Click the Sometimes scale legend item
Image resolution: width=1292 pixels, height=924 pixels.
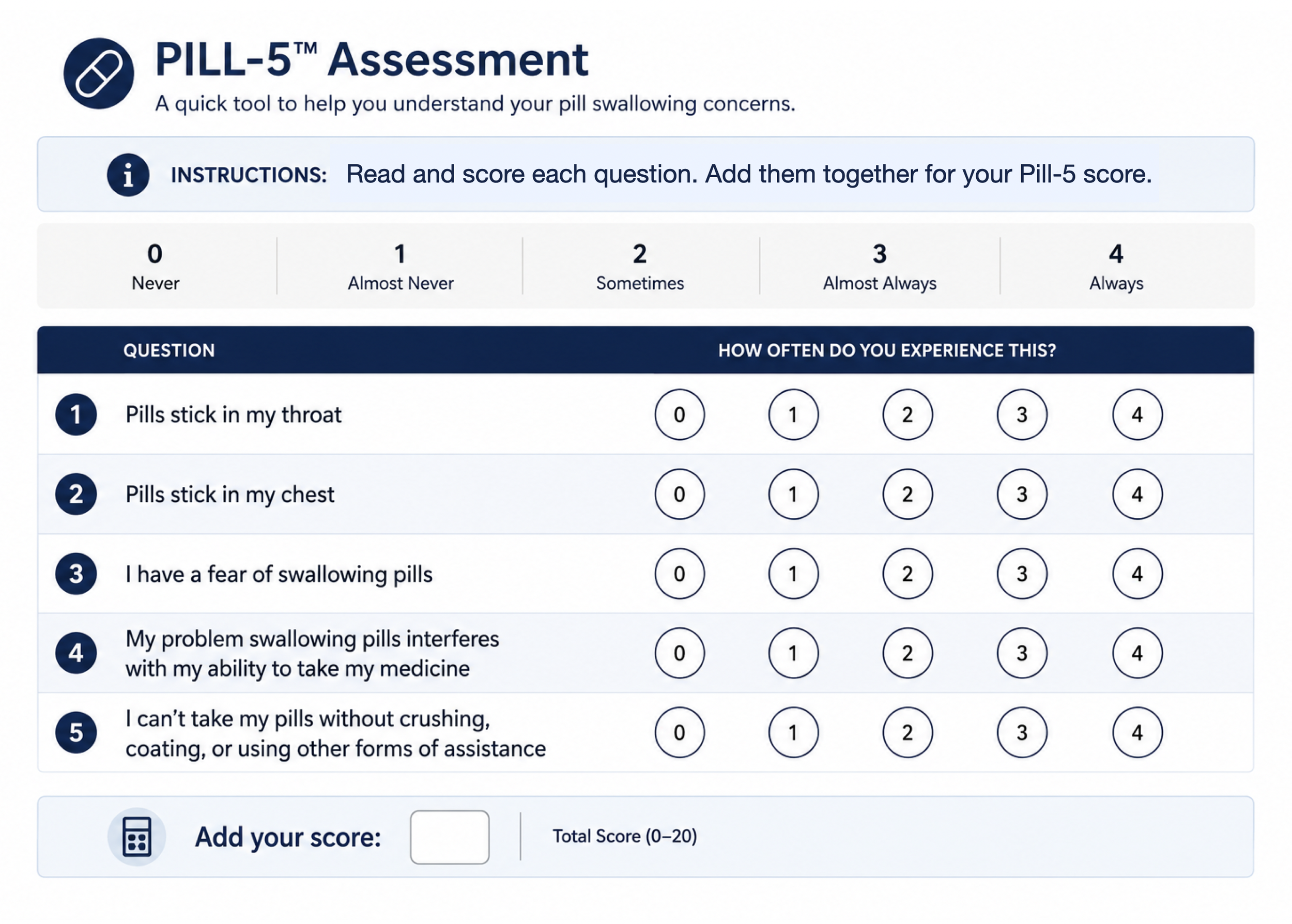640,266
